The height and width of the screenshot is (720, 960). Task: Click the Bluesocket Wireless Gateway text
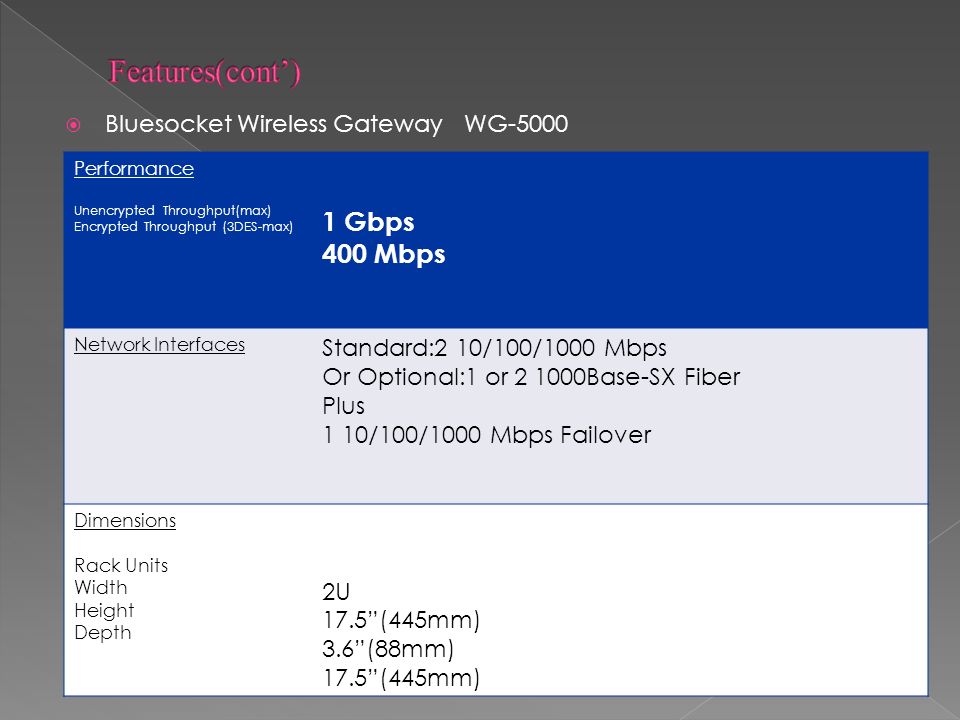pyautogui.click(x=274, y=124)
